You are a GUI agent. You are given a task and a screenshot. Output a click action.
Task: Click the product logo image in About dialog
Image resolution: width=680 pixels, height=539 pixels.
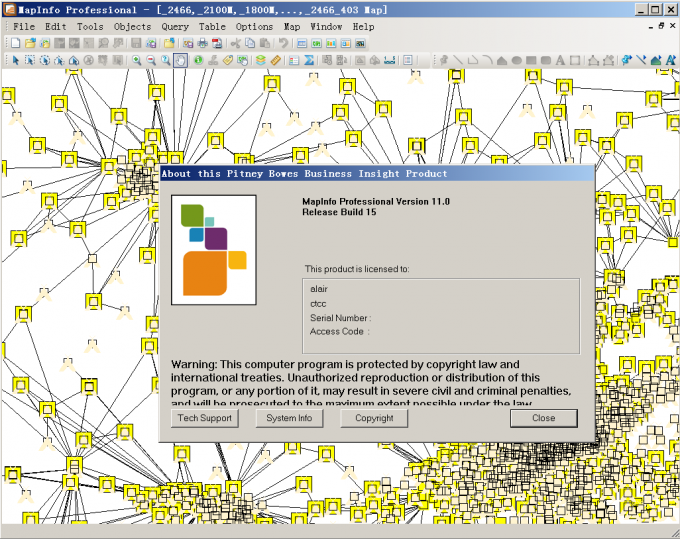pyautogui.click(x=214, y=250)
